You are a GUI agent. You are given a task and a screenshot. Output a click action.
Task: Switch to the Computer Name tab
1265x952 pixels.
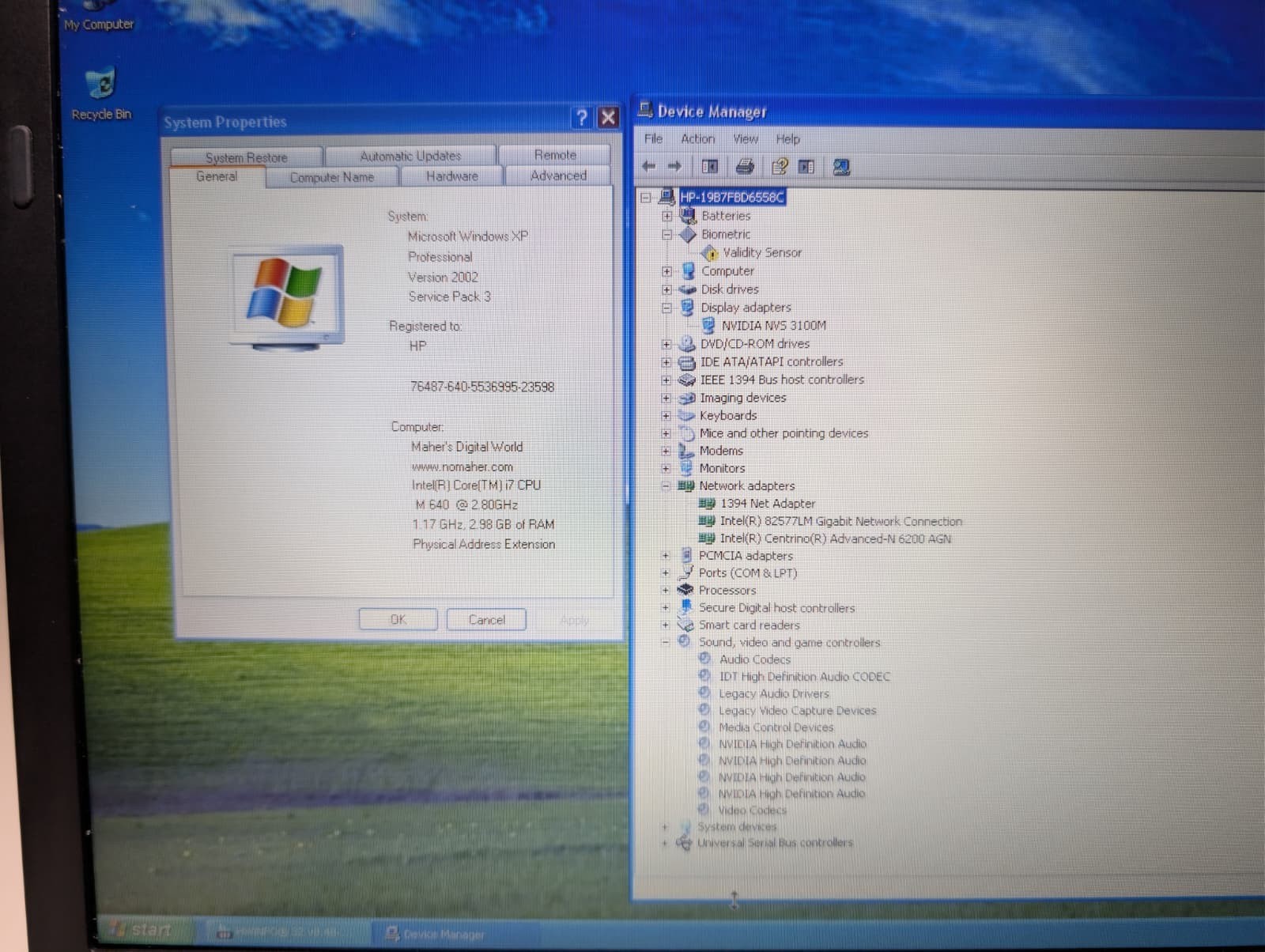(332, 177)
